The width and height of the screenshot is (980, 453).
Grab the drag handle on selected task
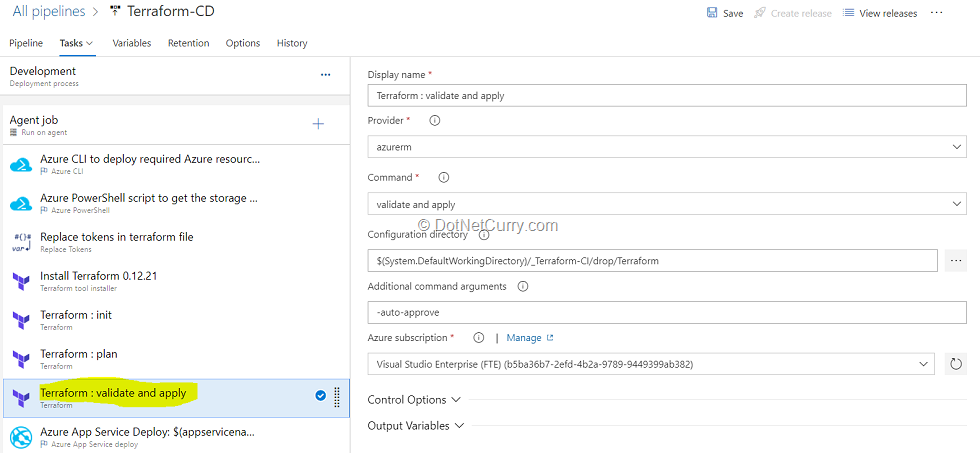[337, 397]
